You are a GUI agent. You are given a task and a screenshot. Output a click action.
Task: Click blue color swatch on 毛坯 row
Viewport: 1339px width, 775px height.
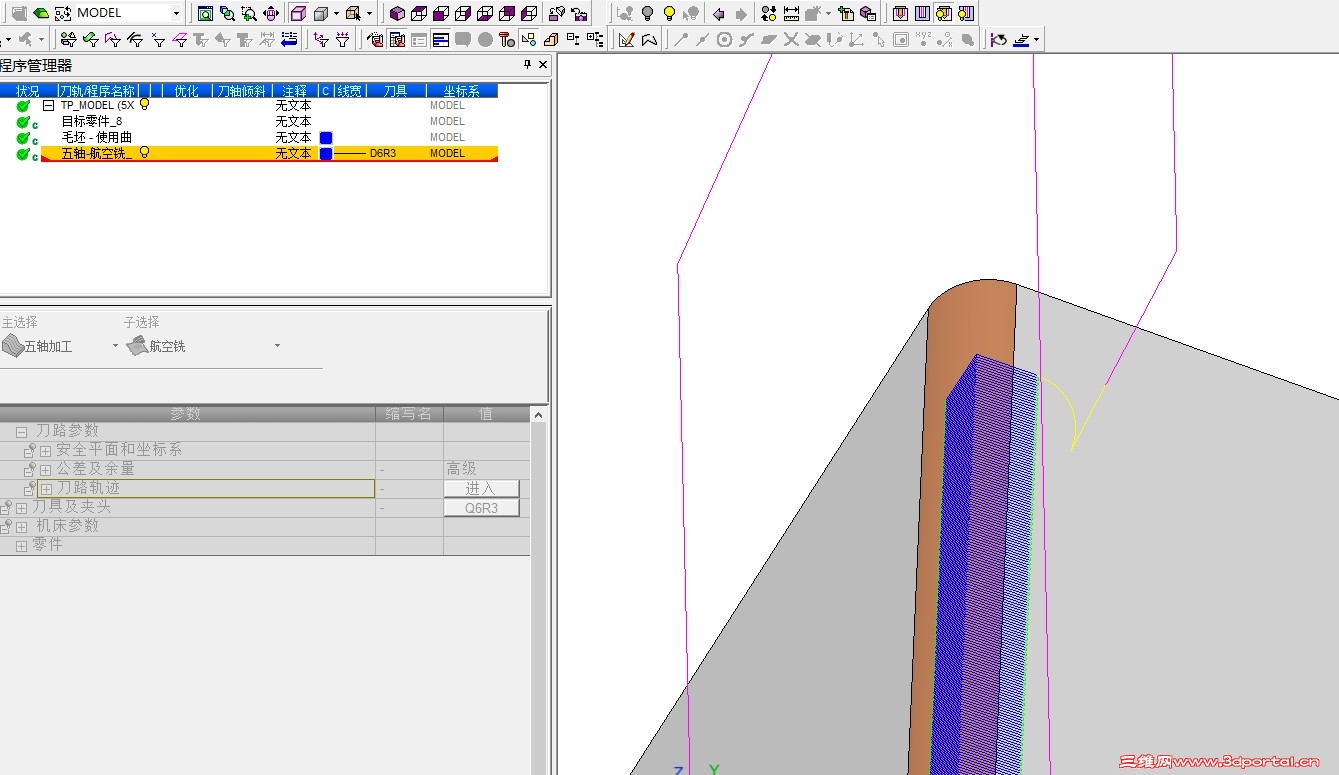pyautogui.click(x=325, y=137)
